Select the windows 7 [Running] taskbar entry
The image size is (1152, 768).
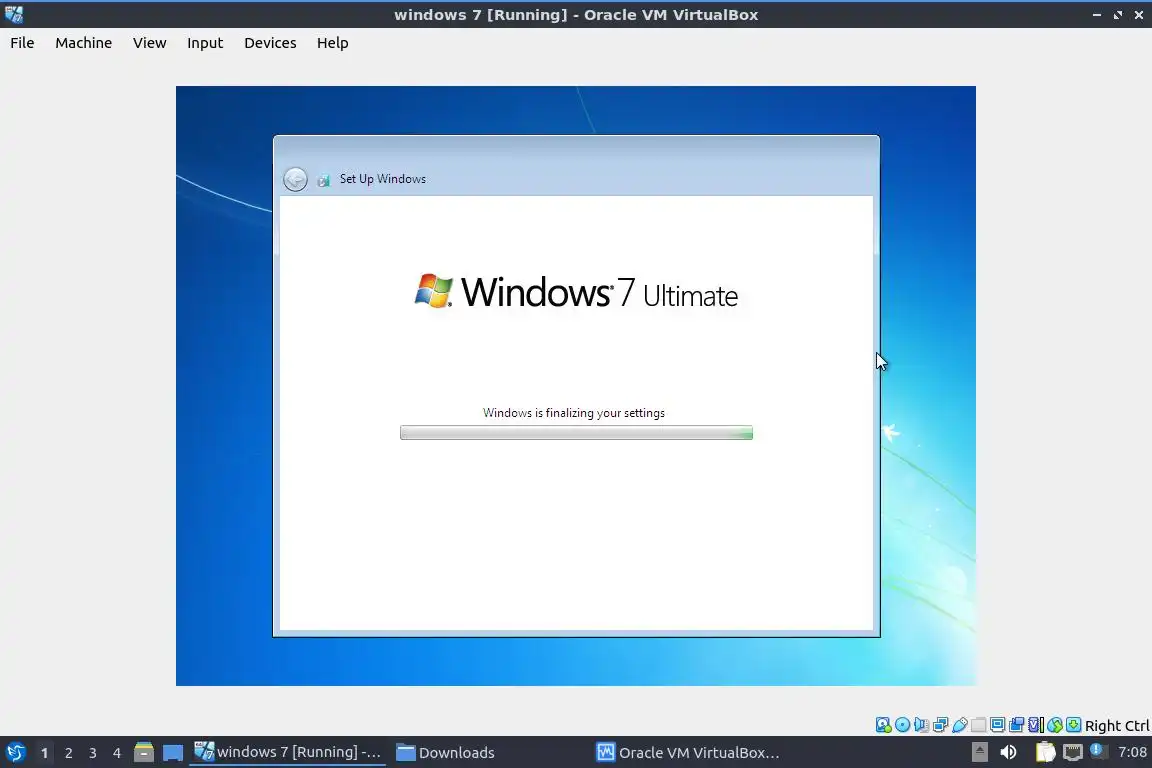tap(287, 752)
